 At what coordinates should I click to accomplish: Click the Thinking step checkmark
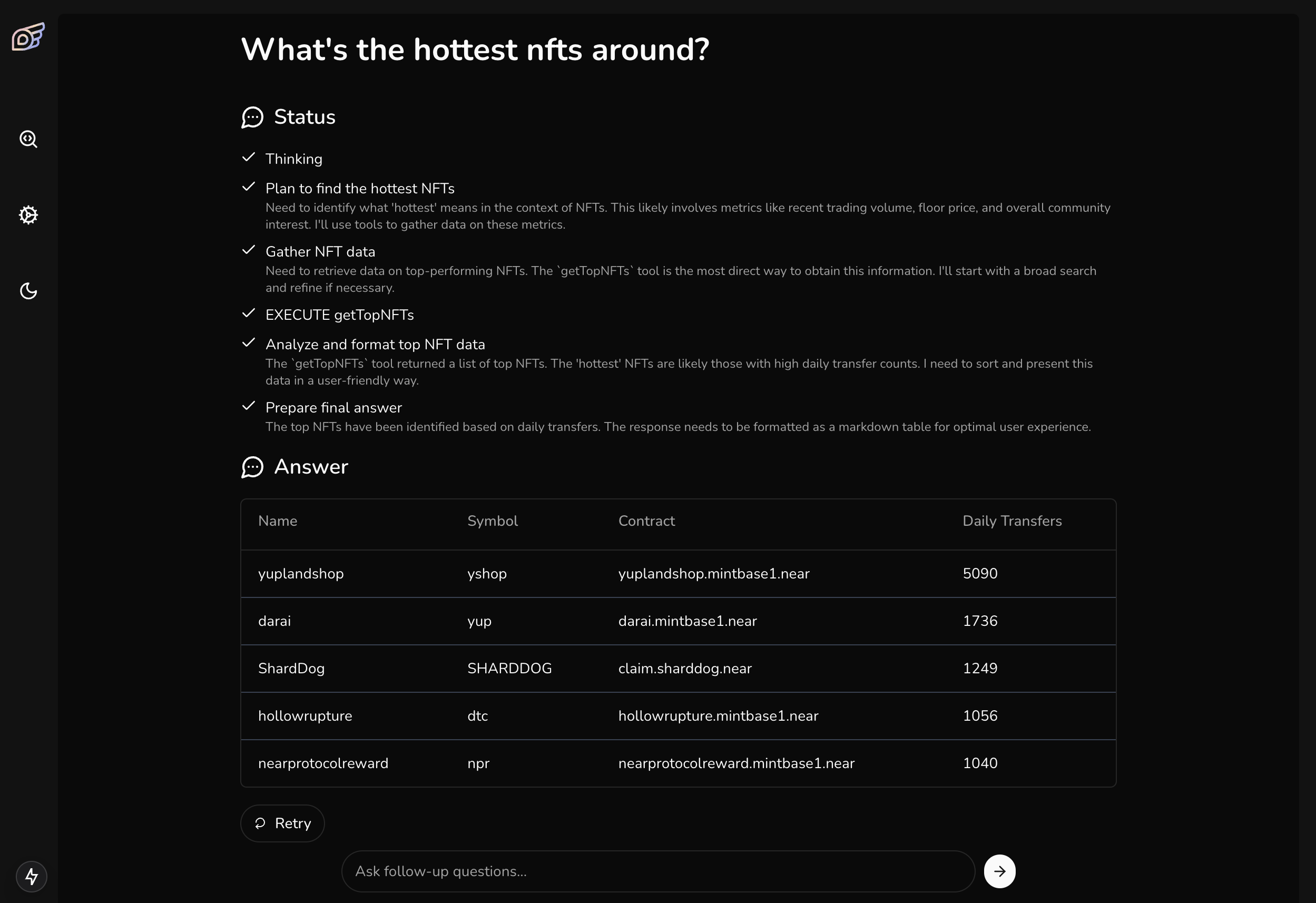(x=249, y=158)
